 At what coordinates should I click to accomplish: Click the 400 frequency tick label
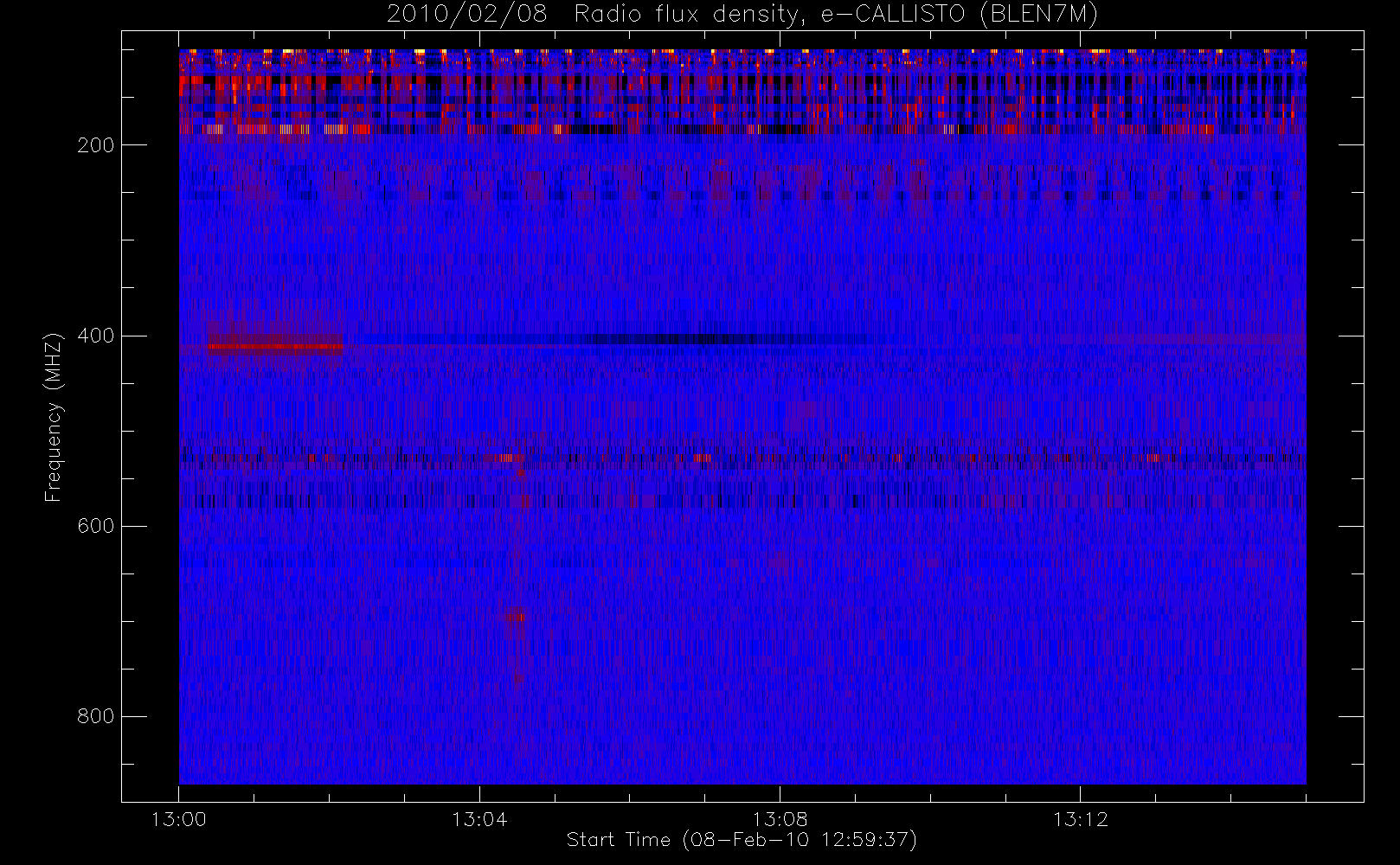(95, 336)
